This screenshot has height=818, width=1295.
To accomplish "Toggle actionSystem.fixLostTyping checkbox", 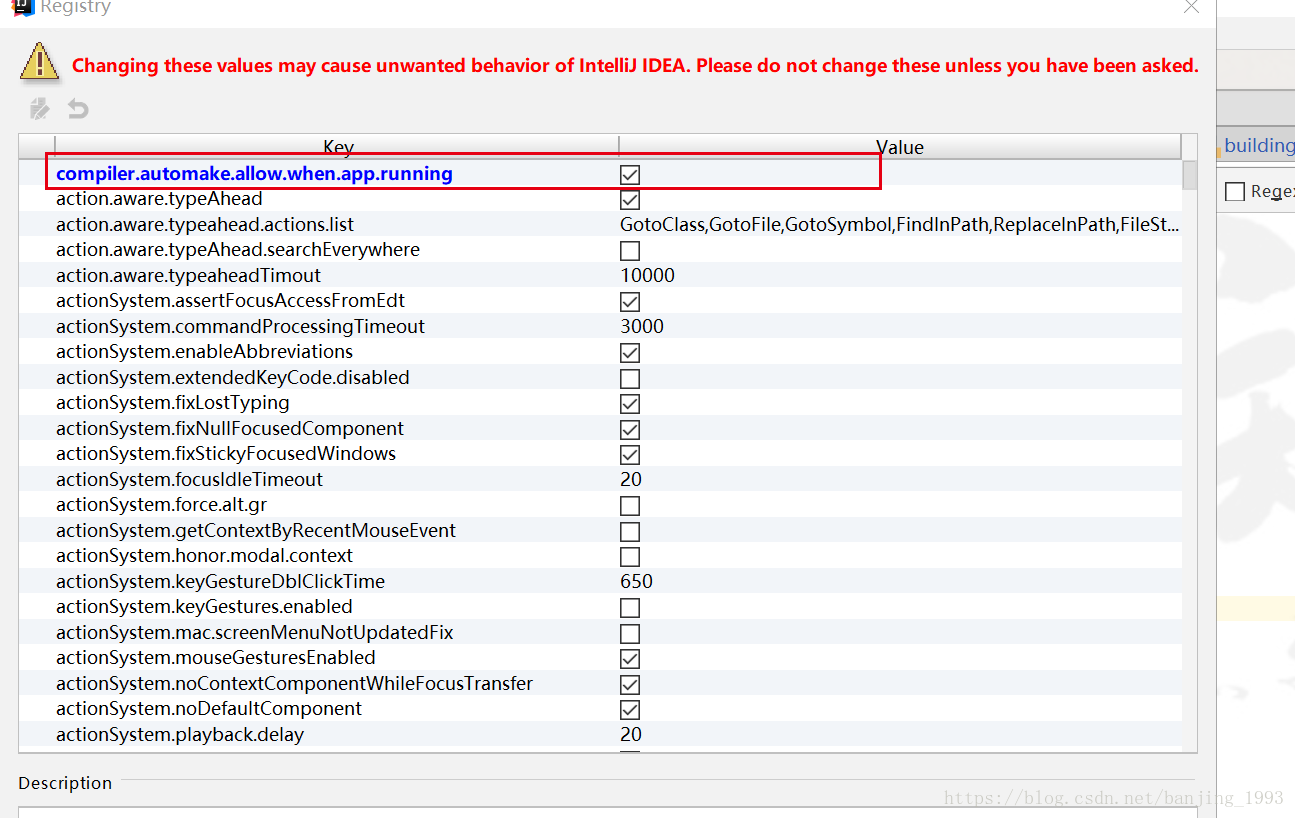I will point(630,404).
